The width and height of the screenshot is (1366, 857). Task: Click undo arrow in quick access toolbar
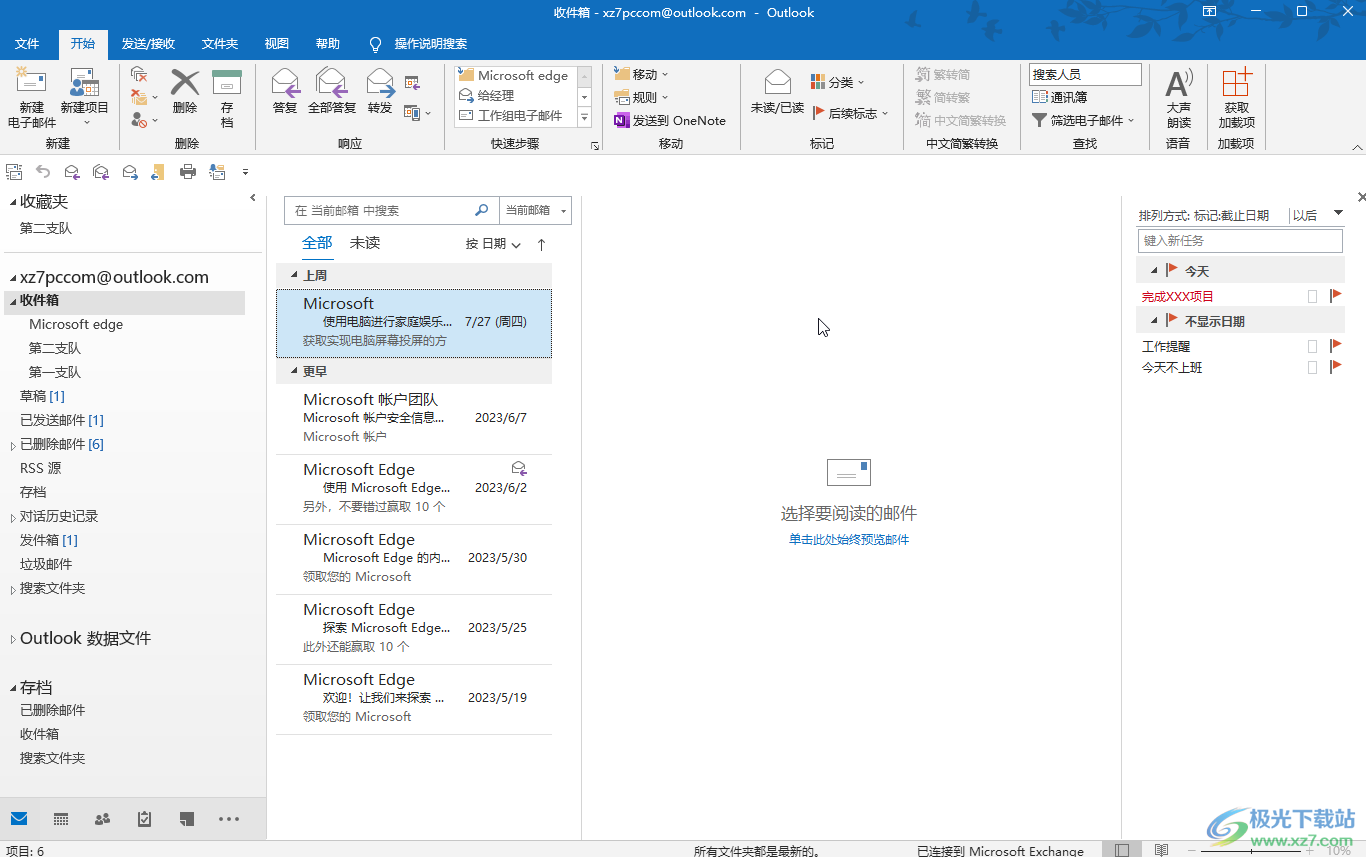(x=43, y=172)
